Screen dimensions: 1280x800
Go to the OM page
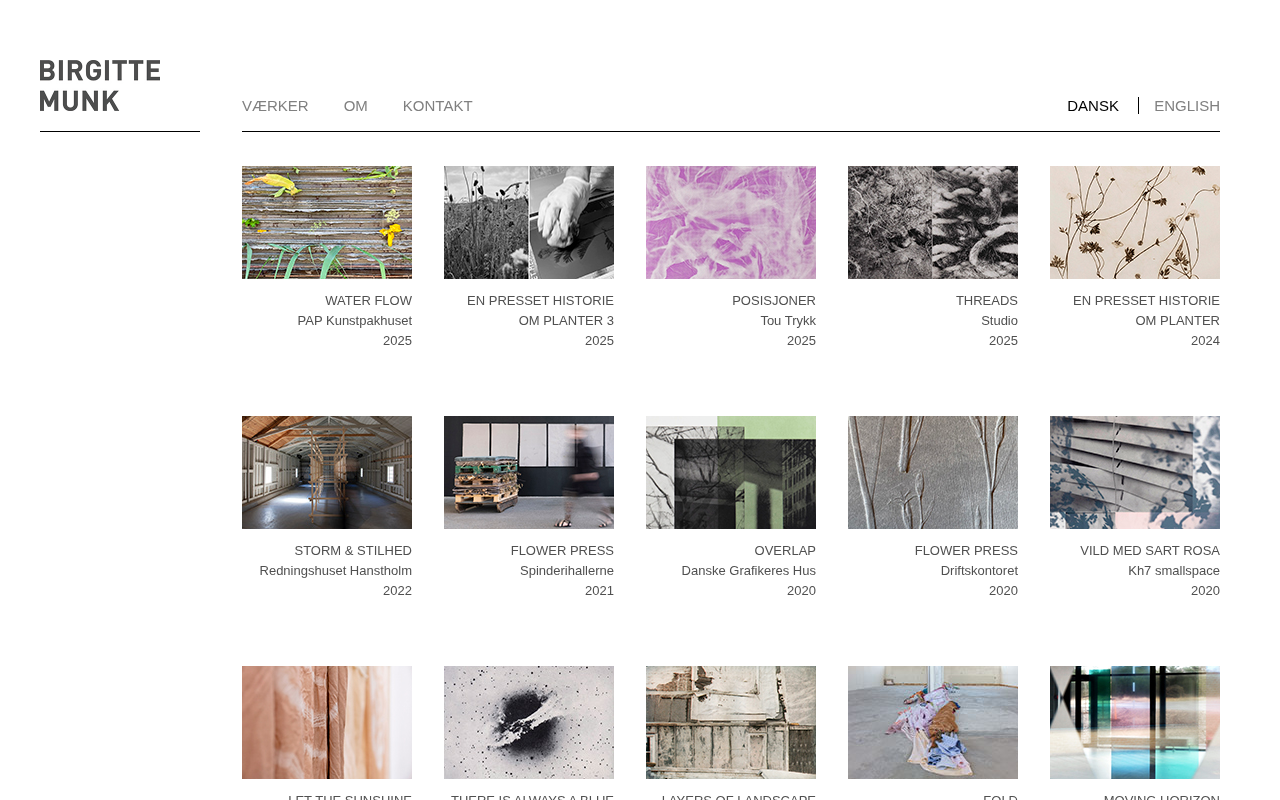(356, 106)
